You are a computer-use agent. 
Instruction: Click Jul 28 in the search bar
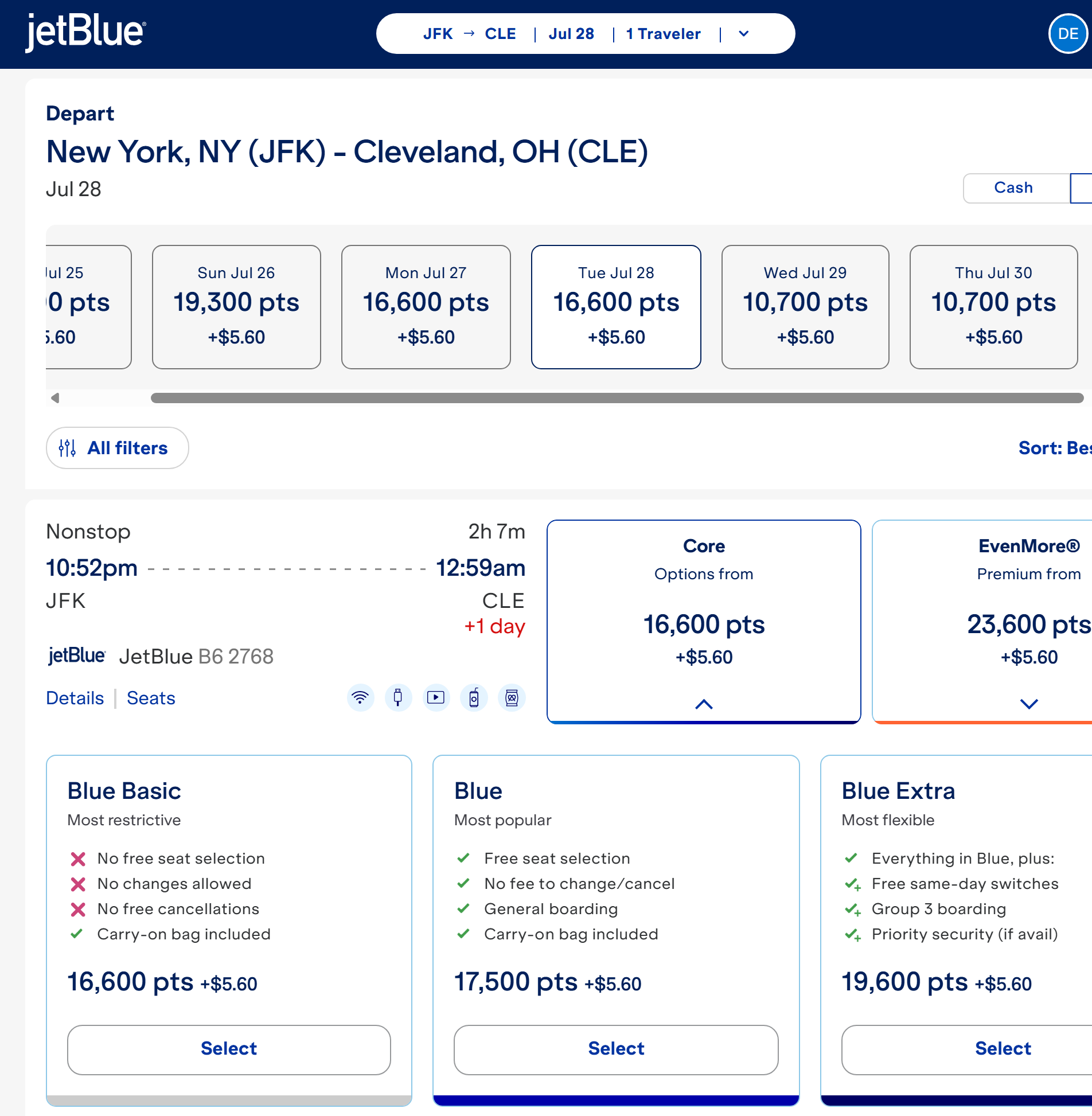[x=571, y=34]
